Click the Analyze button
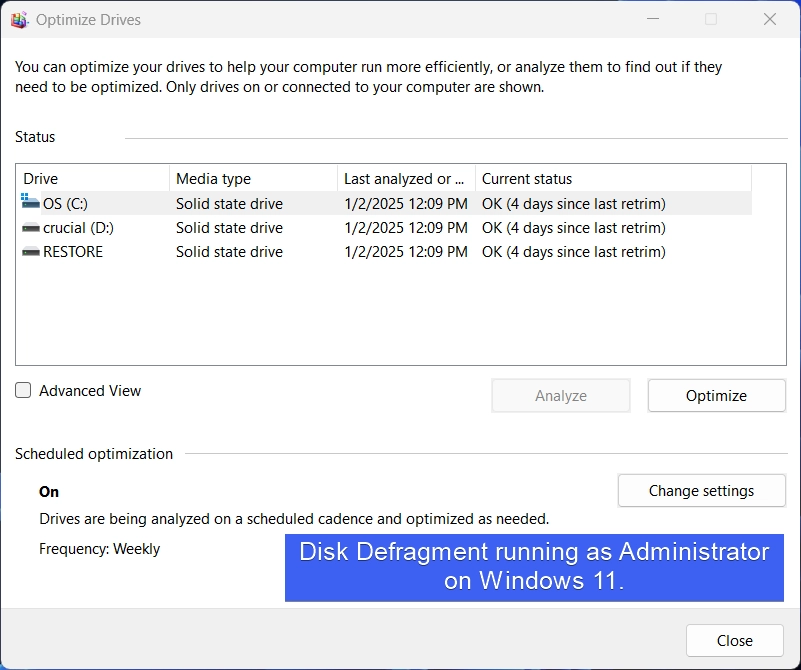This screenshot has height=670, width=801. 561,396
